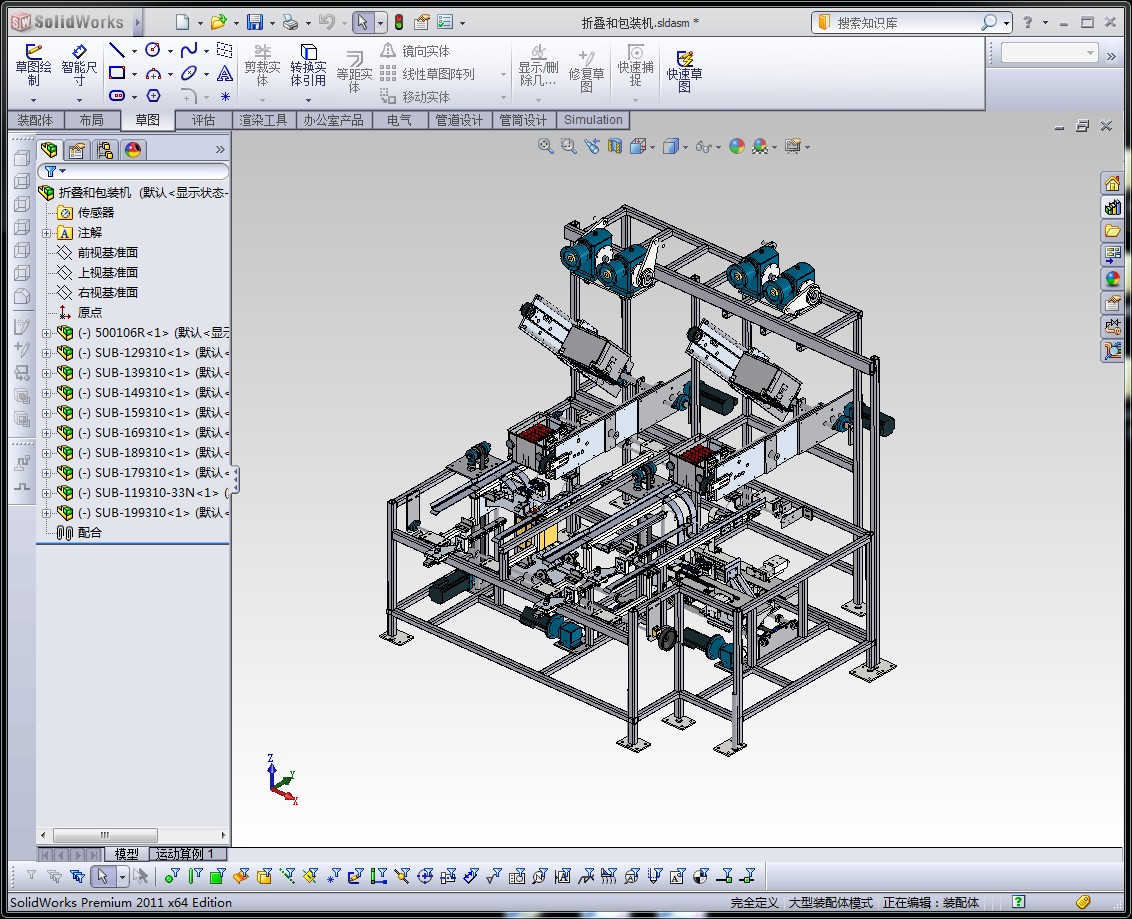Switch to the Simulation tab
The height and width of the screenshot is (919, 1132).
pos(593,120)
